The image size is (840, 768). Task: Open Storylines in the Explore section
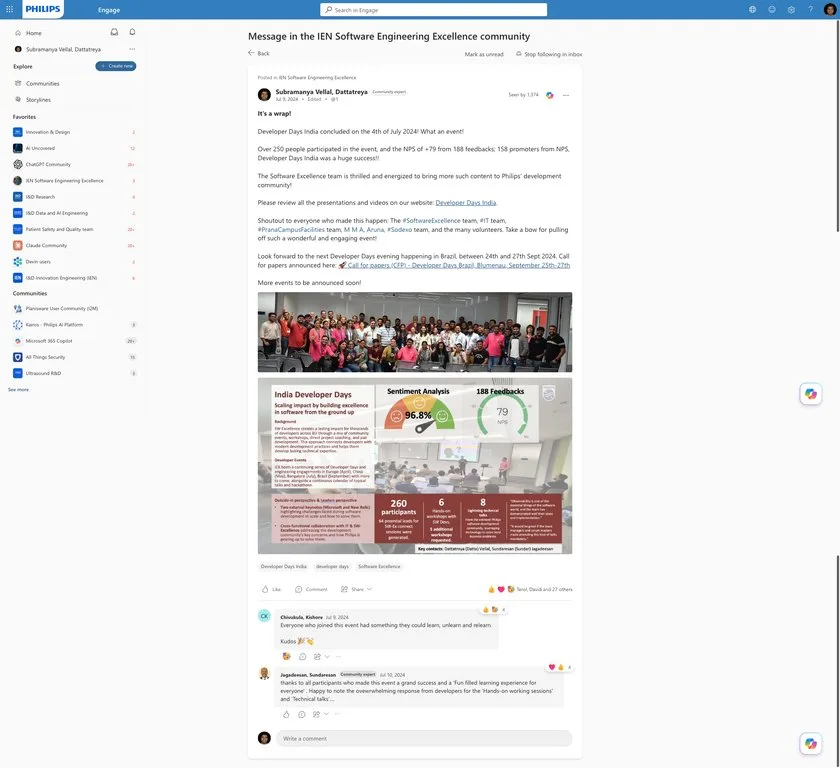point(38,100)
